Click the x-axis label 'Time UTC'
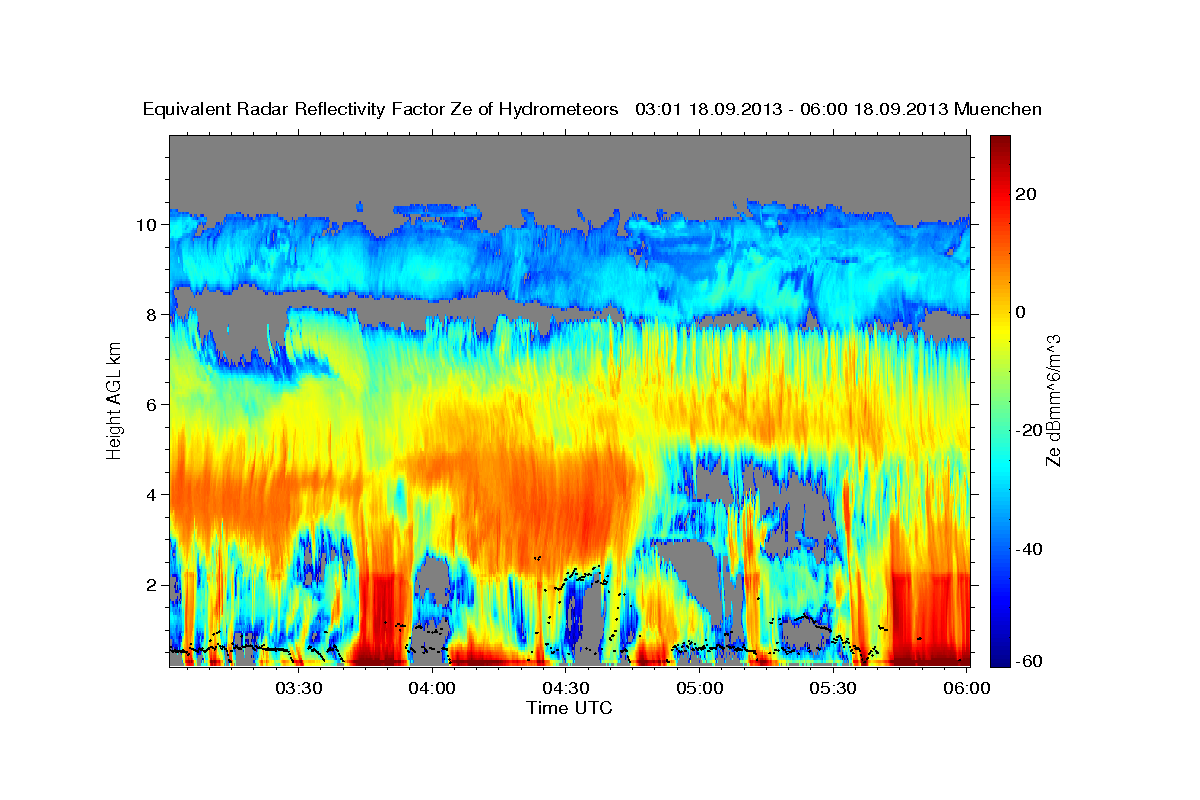The height and width of the screenshot is (800, 1200). (569, 708)
